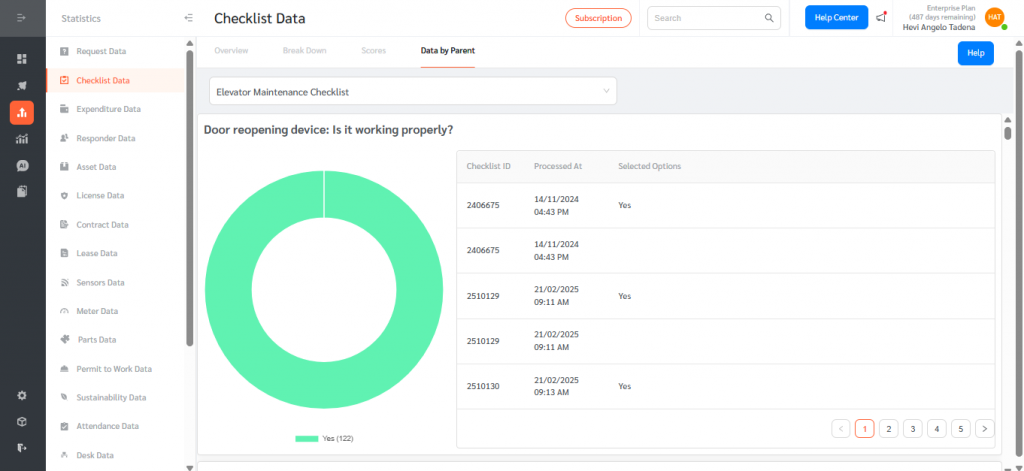The height and width of the screenshot is (471, 1024).
Task: Click the HAT user avatar
Action: coord(994,18)
